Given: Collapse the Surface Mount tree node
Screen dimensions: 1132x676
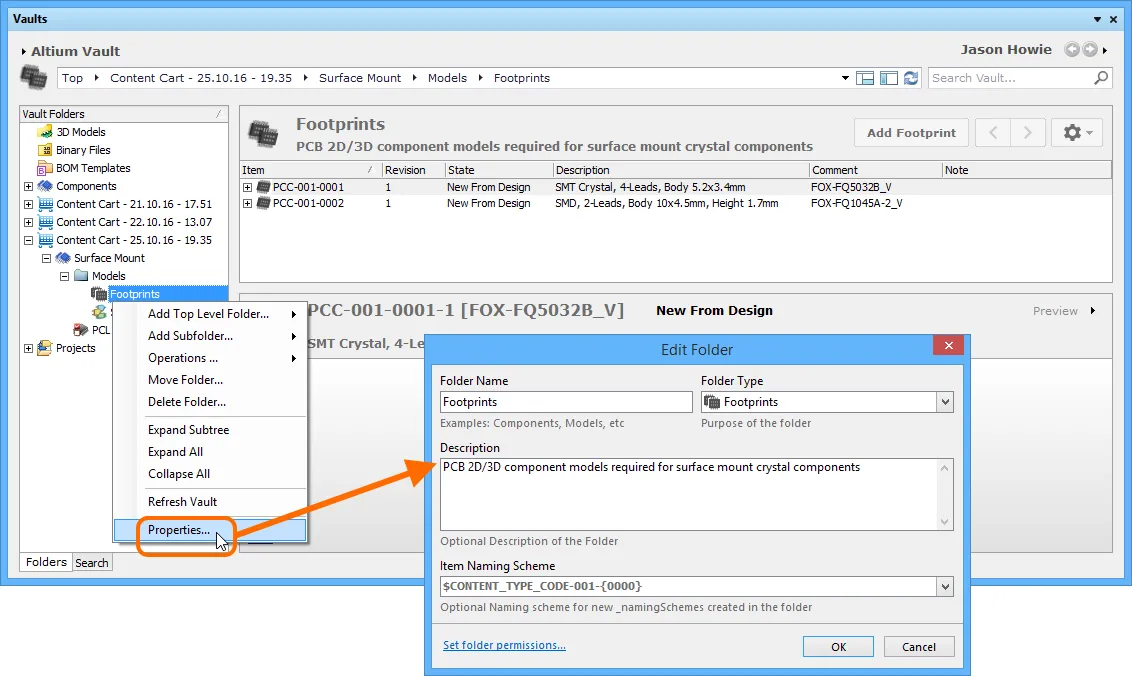Looking at the screenshot, I should [46, 259].
